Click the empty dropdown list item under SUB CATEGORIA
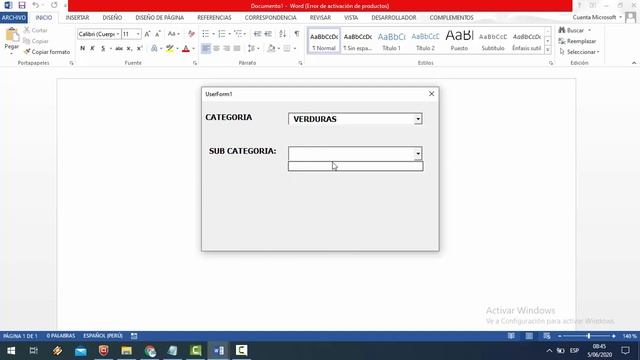The height and width of the screenshot is (360, 640). [x=356, y=166]
